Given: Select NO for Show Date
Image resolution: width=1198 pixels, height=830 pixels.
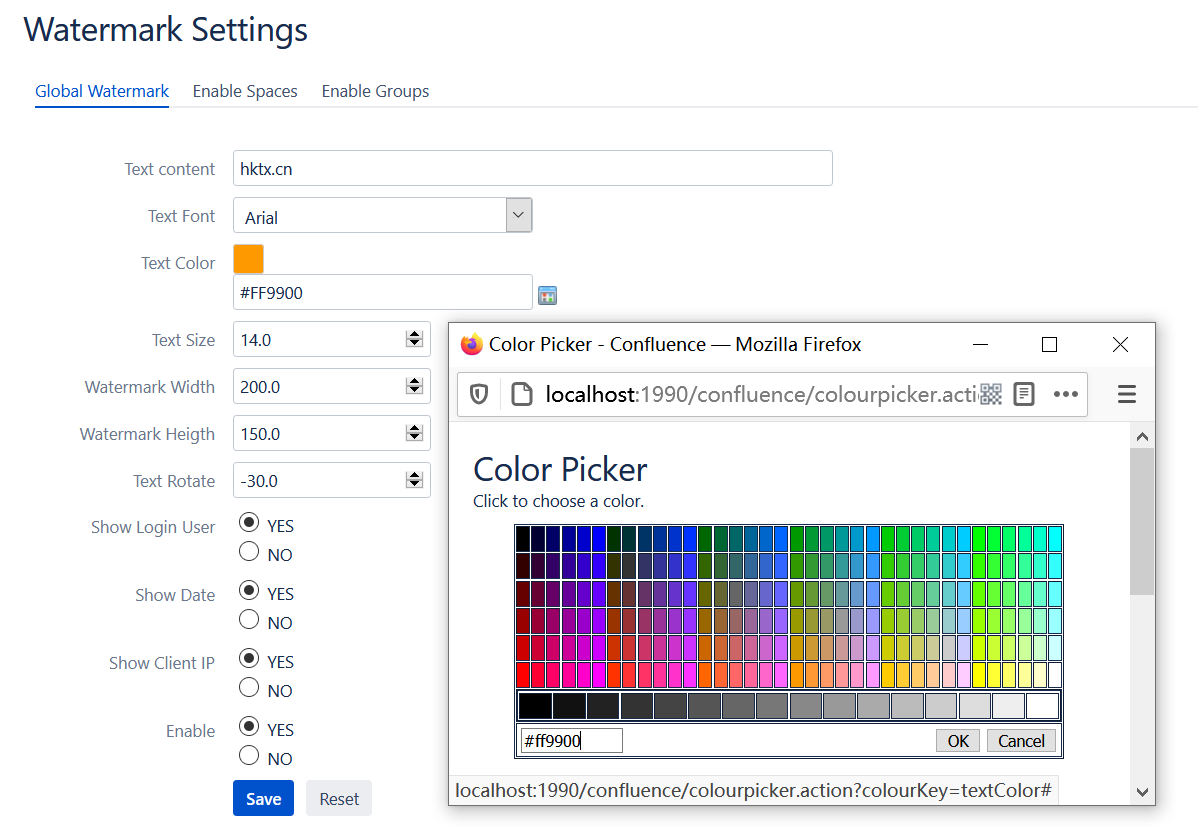Looking at the screenshot, I should (249, 619).
